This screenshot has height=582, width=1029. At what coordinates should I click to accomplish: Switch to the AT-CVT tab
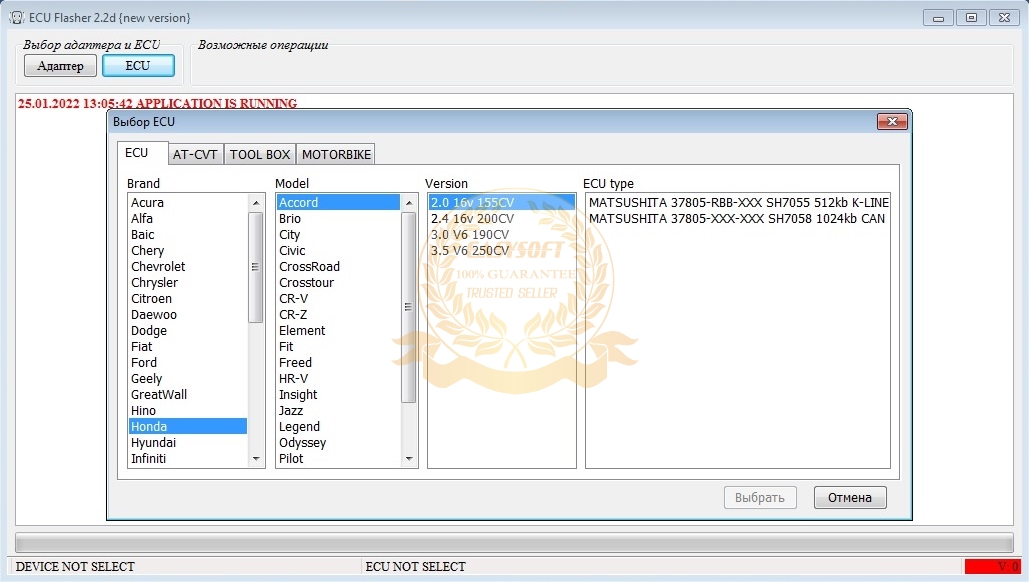click(x=195, y=154)
